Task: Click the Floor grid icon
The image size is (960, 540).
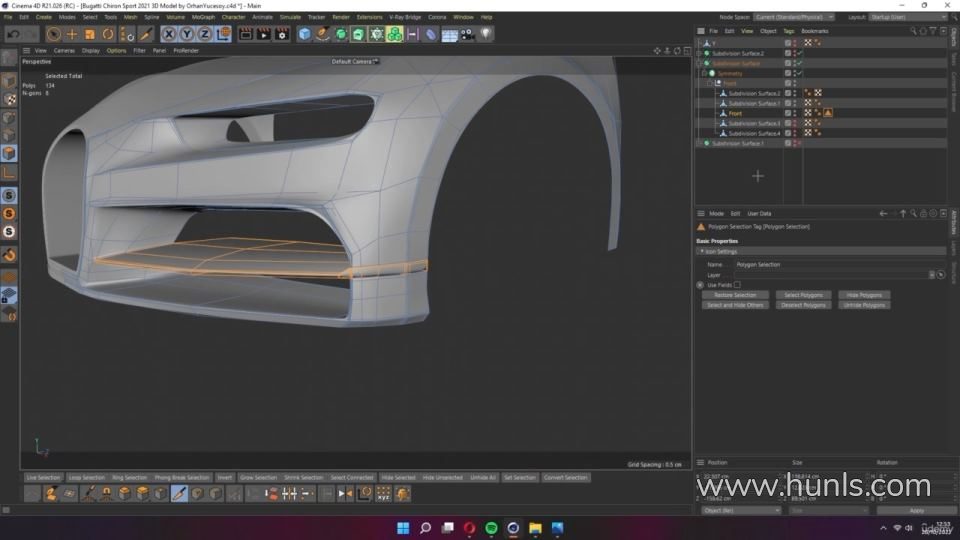Action: click(x=449, y=35)
